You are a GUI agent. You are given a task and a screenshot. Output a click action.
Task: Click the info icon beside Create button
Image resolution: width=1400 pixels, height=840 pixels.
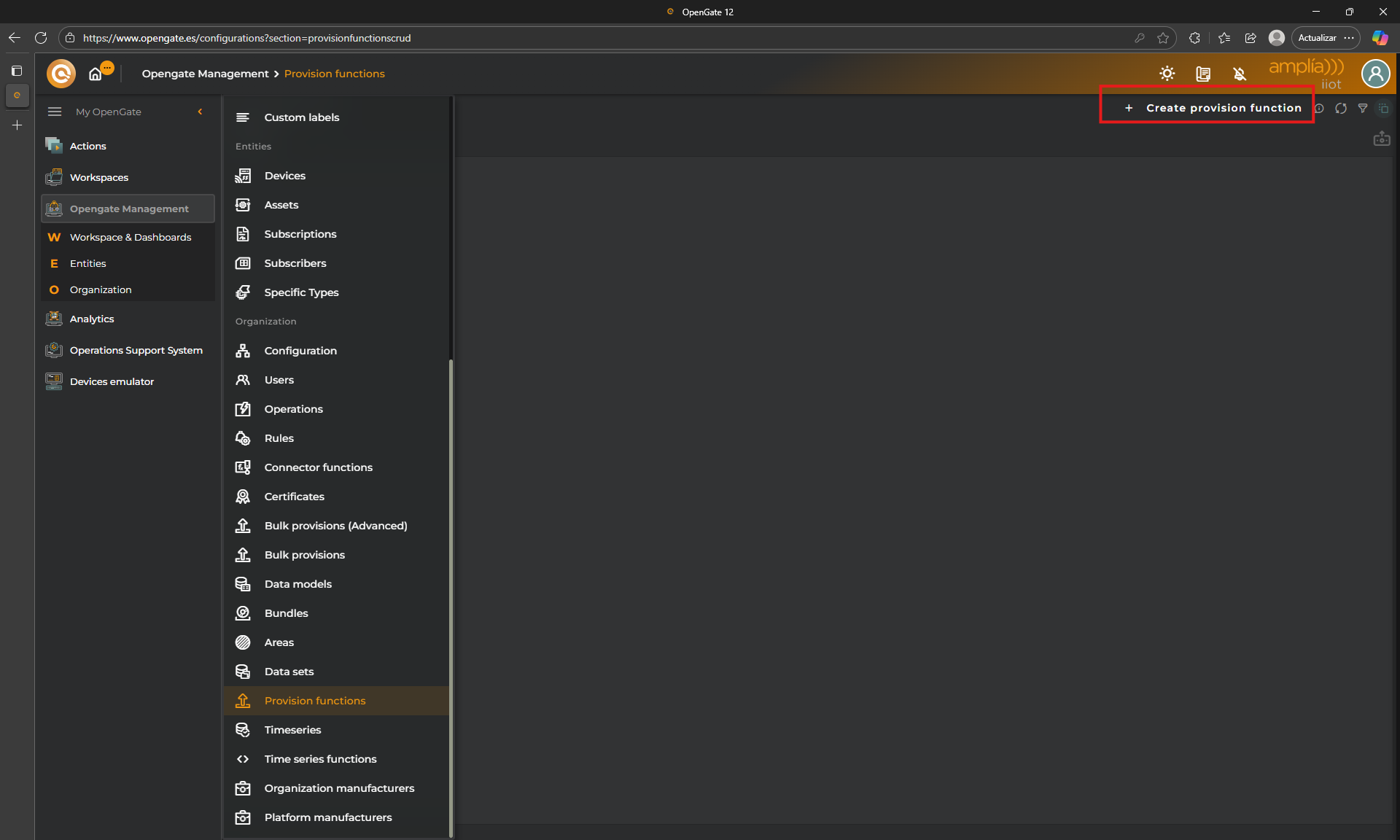[1320, 109]
